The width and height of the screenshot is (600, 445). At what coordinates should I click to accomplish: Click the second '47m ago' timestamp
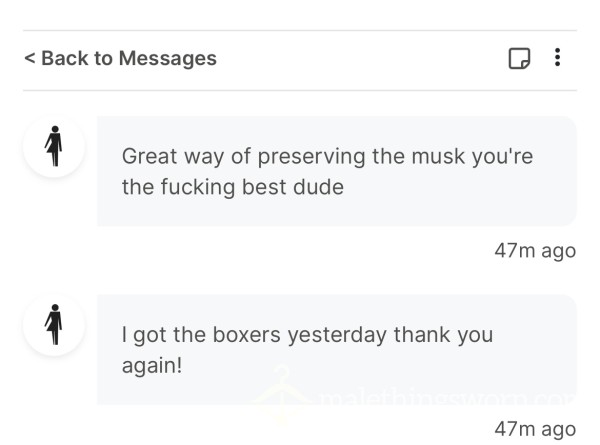[535, 429]
